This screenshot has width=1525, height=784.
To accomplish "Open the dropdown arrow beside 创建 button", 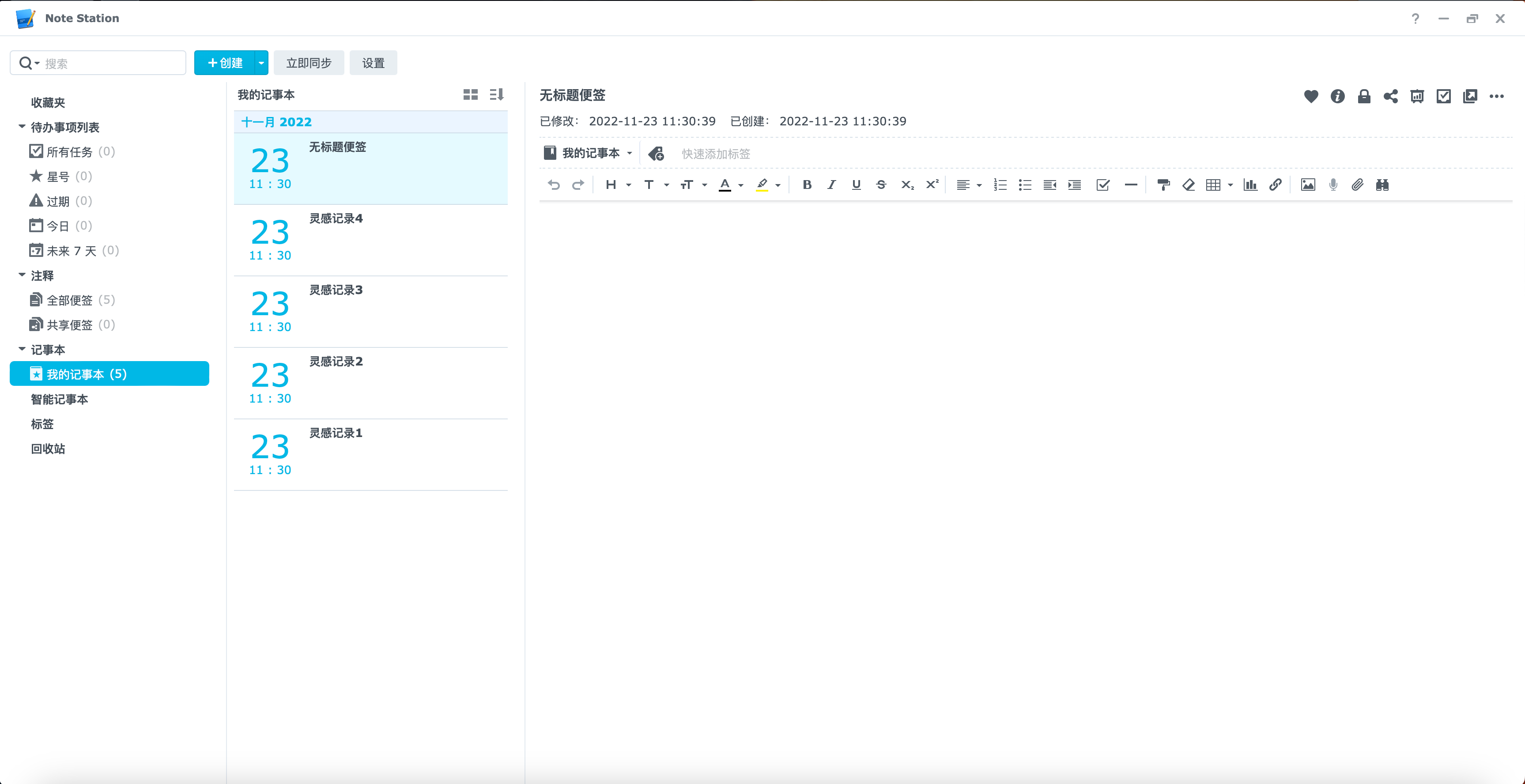I will [261, 63].
